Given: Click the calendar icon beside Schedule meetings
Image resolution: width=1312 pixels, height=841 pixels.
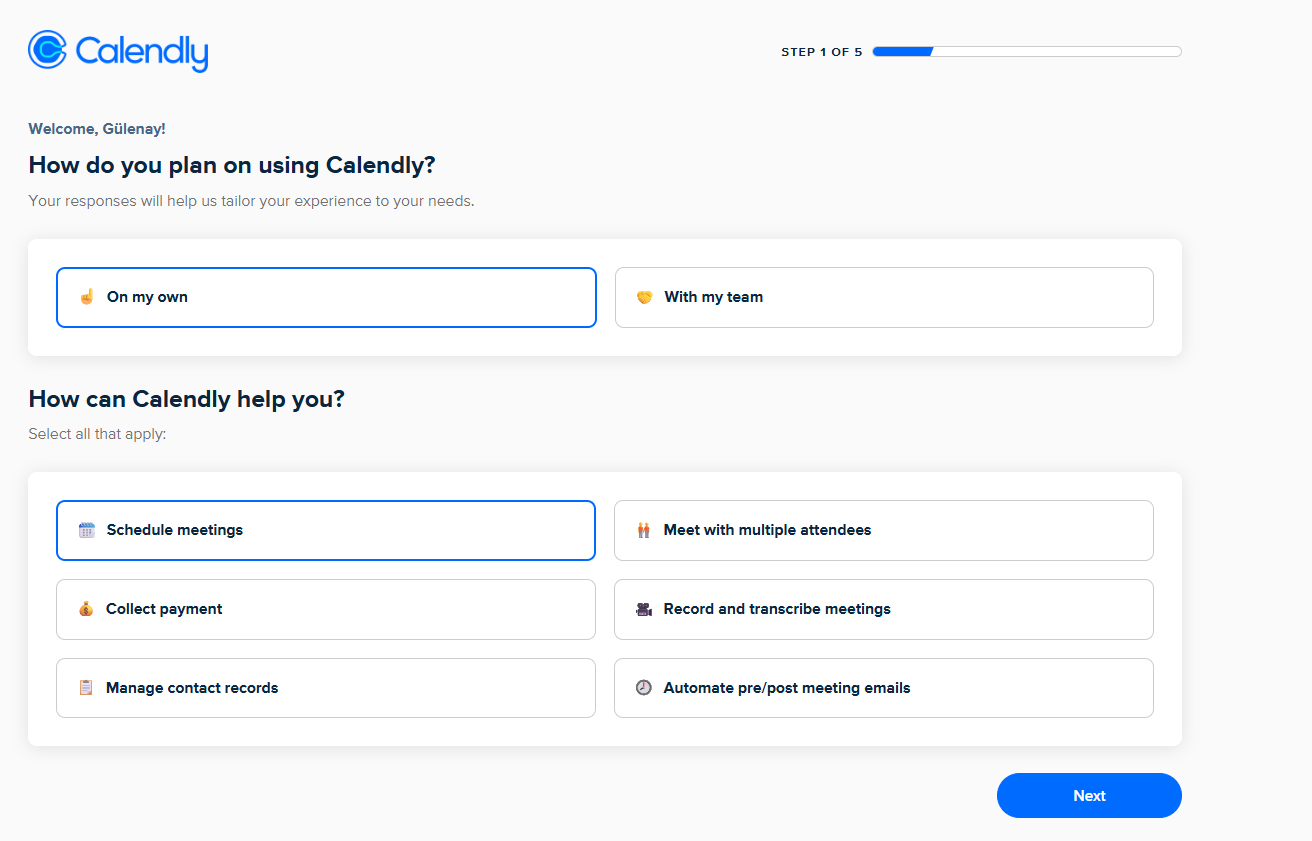Looking at the screenshot, I should tap(87, 530).
